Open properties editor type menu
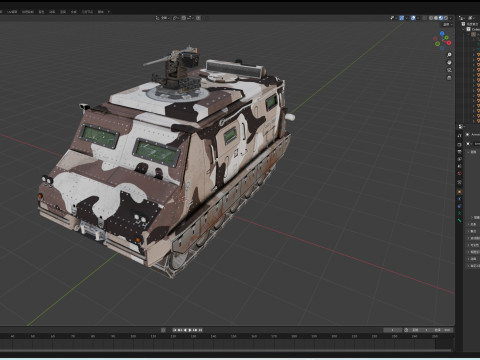This screenshot has height=360, width=480. (x=461, y=127)
